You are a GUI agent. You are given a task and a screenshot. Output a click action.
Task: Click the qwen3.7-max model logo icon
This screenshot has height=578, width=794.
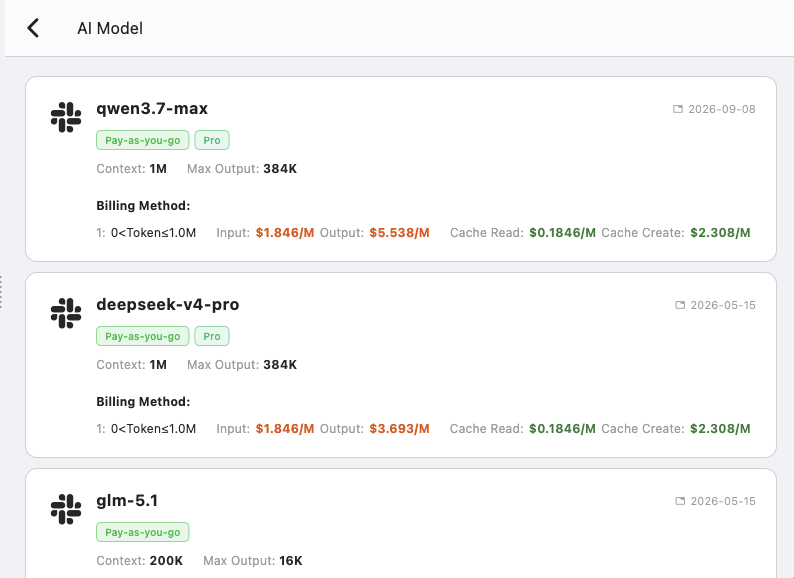click(x=66, y=117)
